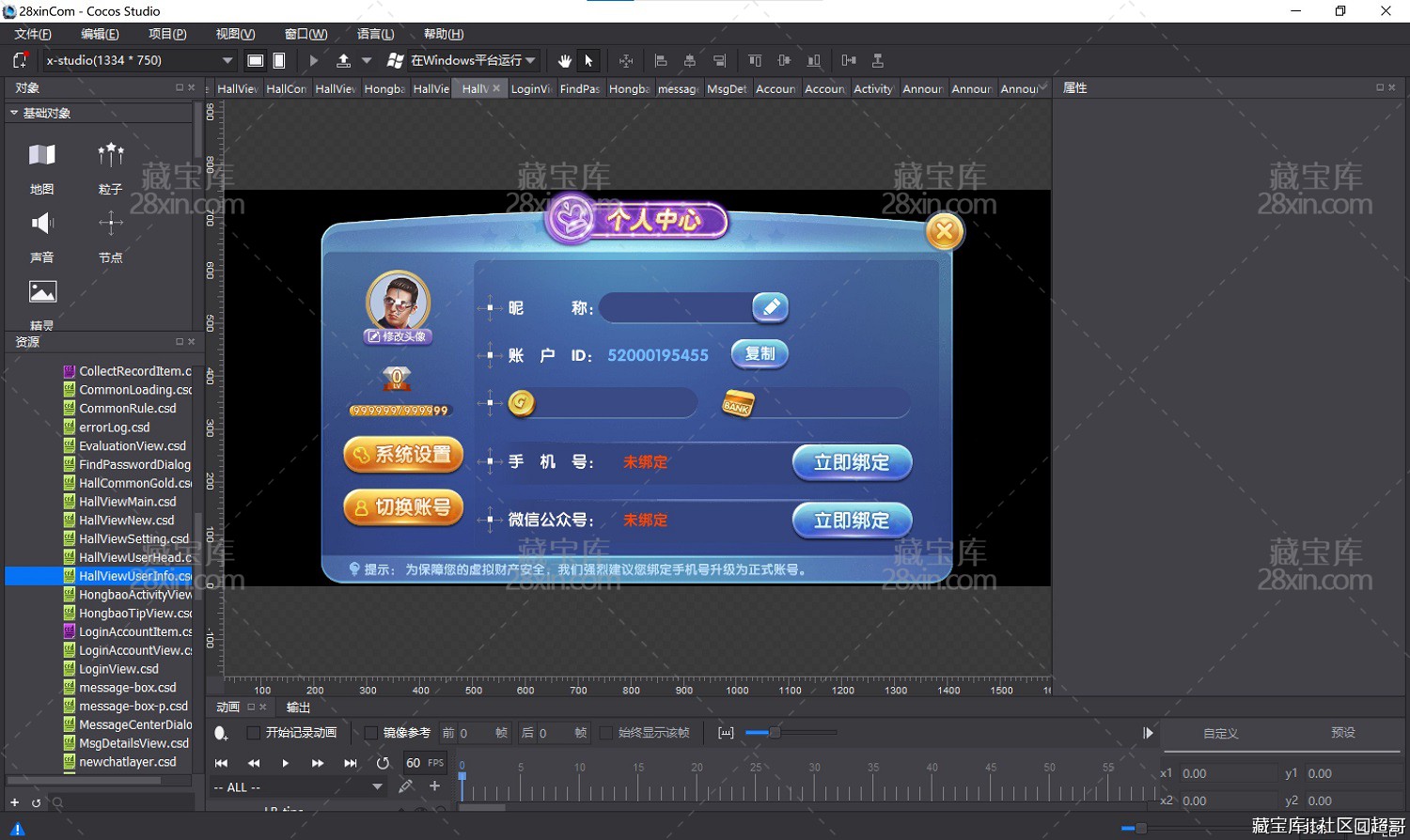This screenshot has width=1410, height=840.
Task: Select HallViewMain.csd in the resources list
Action: (x=127, y=501)
